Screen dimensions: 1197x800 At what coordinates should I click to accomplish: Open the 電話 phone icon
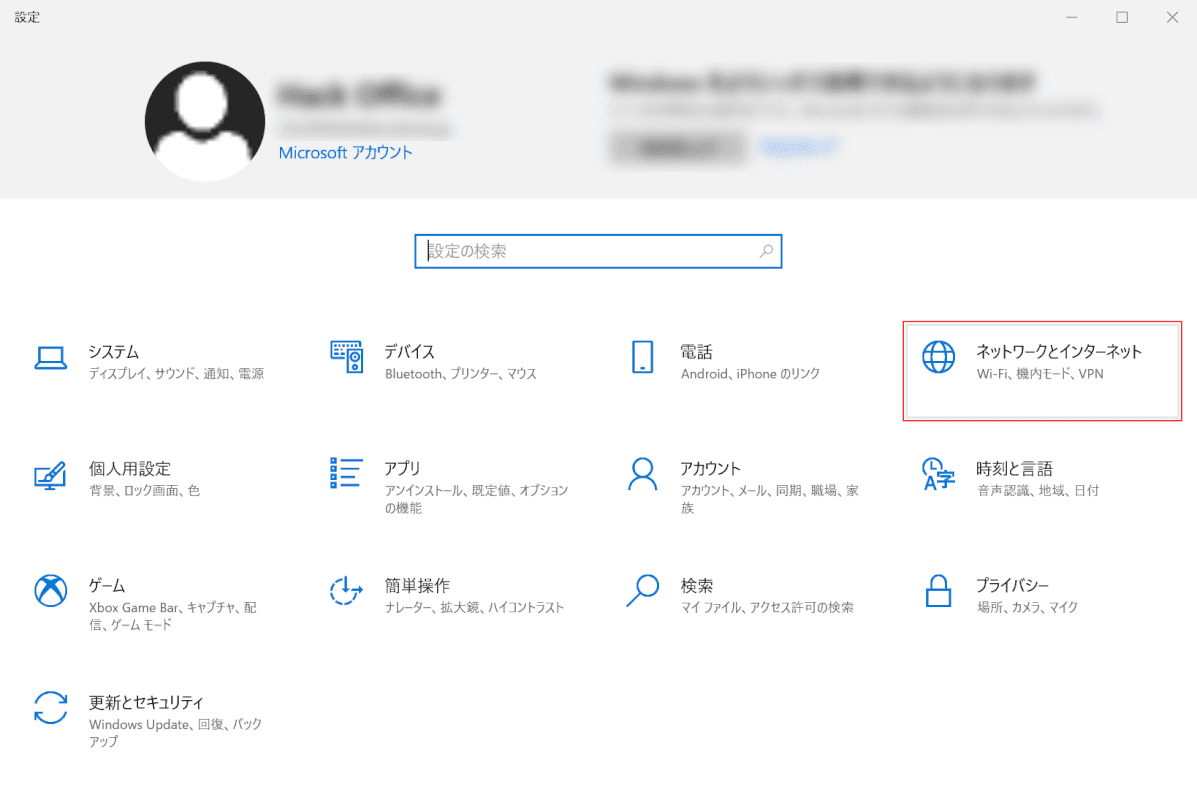pyautogui.click(x=643, y=357)
